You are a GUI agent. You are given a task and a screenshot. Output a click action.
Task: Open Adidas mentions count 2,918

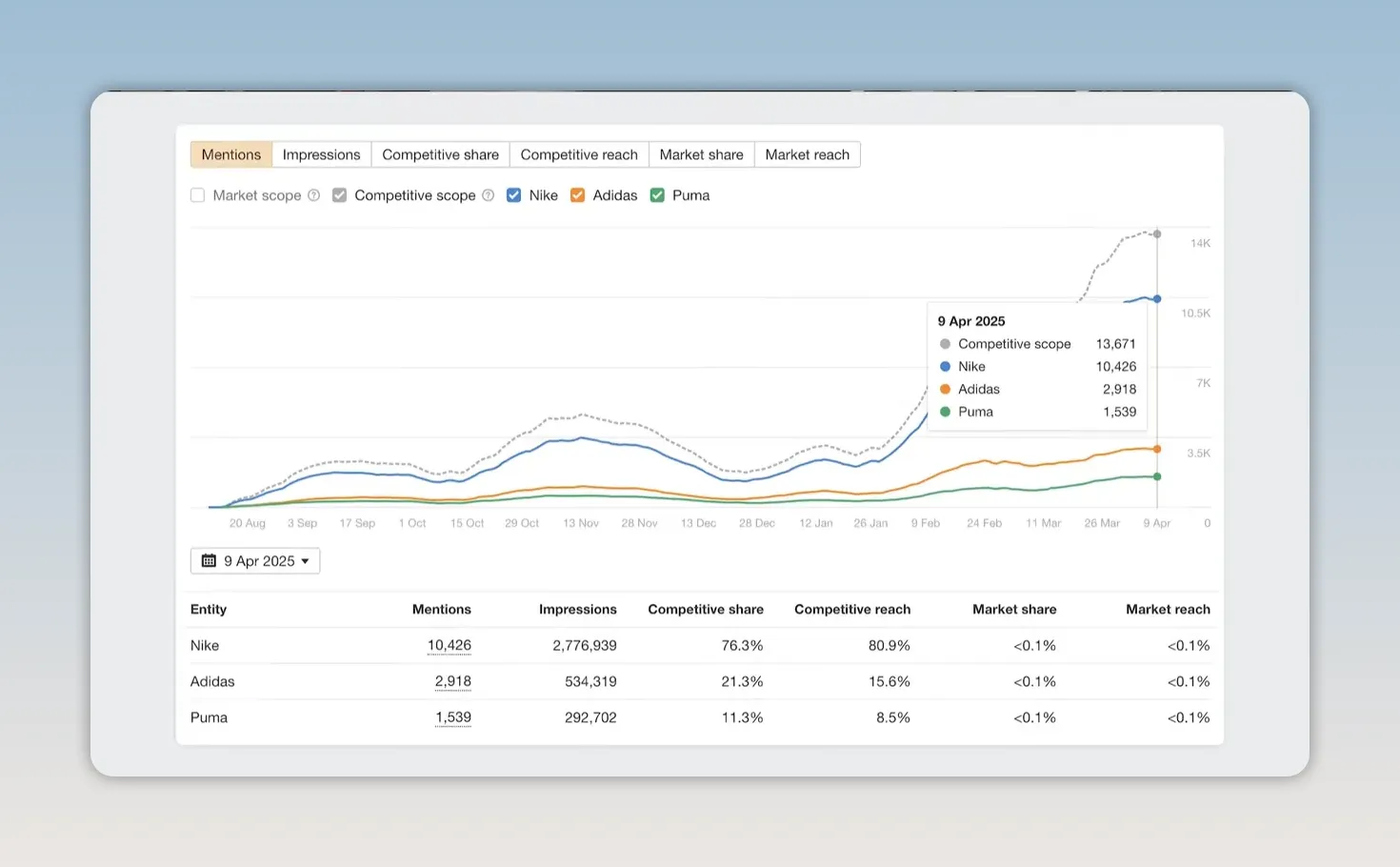[452, 681]
